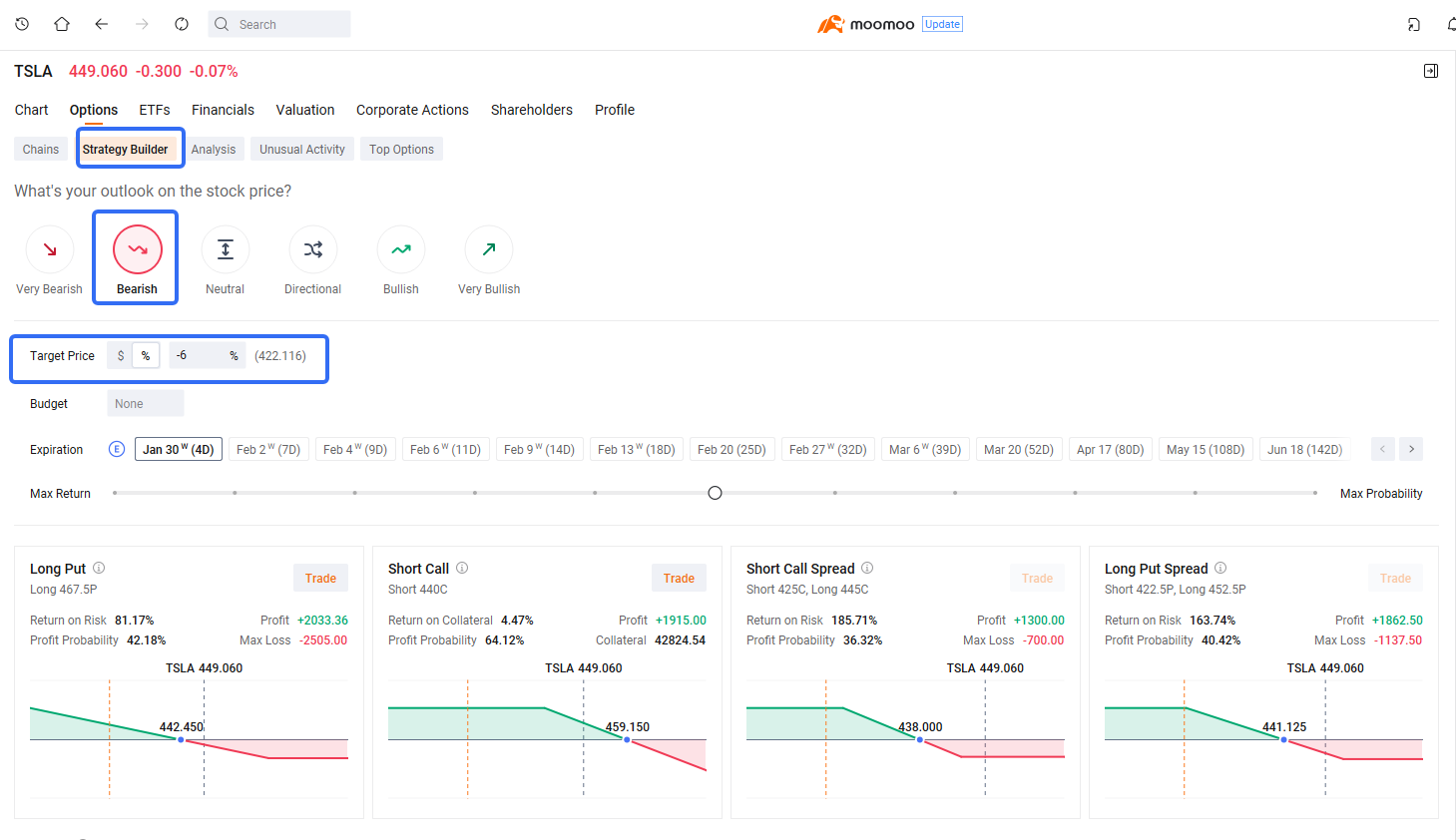Open info icon next to Short Call
This screenshot has height=840, width=1456.
coord(462,568)
